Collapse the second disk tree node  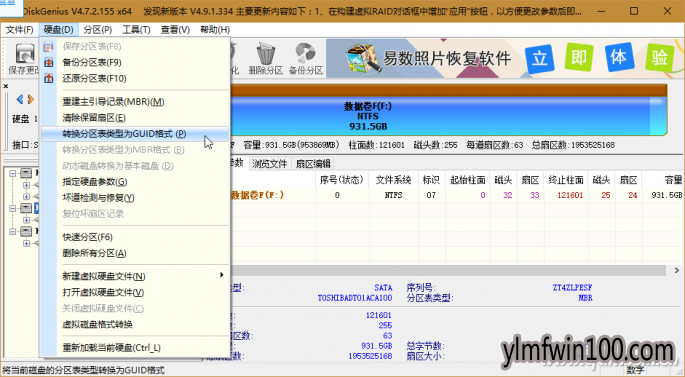(13, 208)
